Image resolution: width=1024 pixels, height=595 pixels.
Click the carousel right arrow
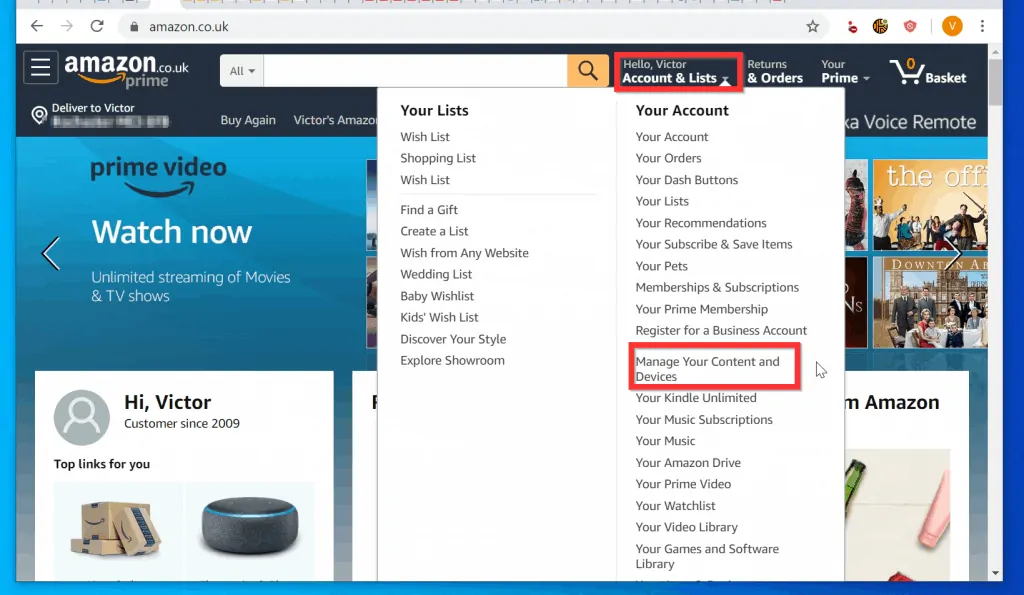[957, 254]
